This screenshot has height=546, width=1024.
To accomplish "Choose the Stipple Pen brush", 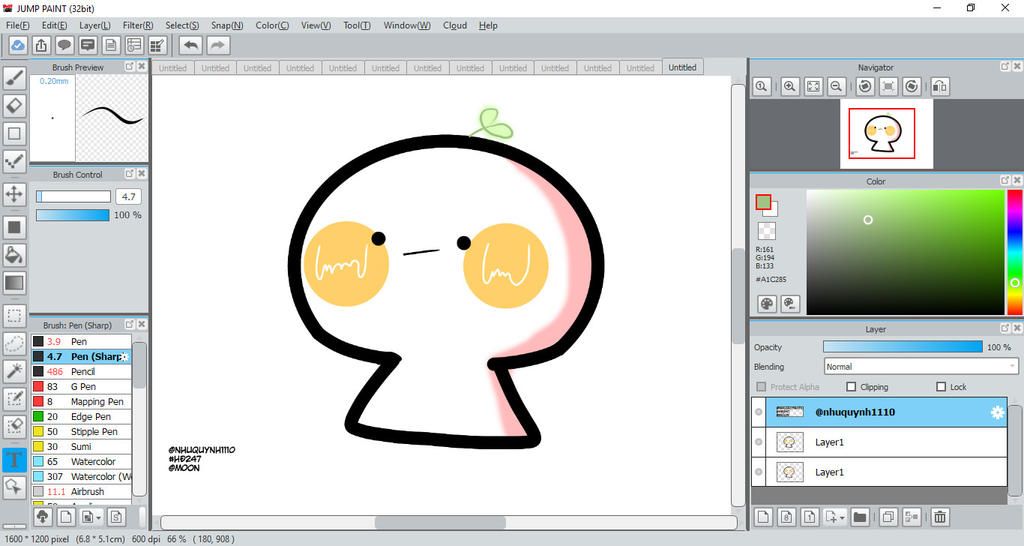I will coord(82,432).
